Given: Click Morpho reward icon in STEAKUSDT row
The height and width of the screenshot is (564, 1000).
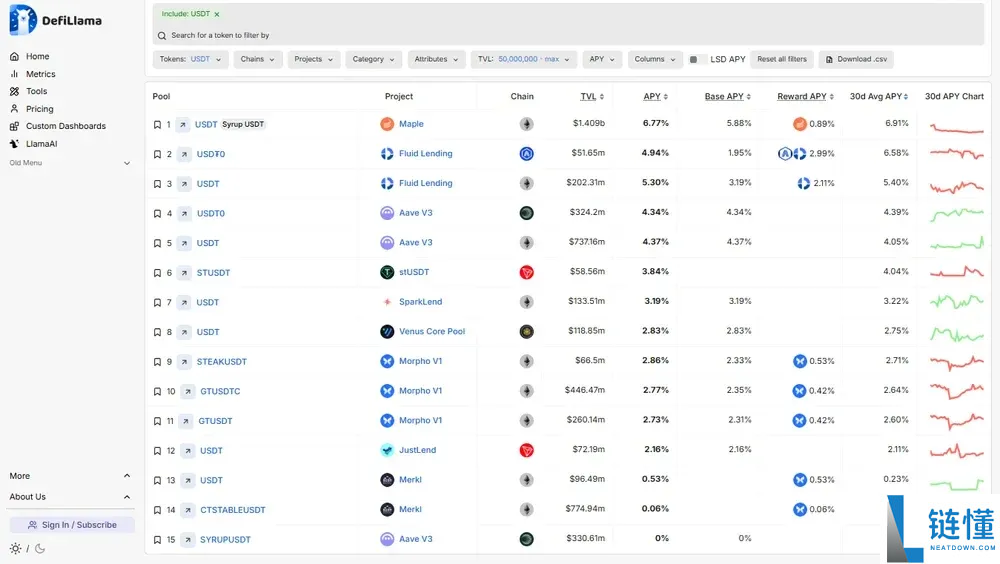Looking at the screenshot, I should [800, 361].
